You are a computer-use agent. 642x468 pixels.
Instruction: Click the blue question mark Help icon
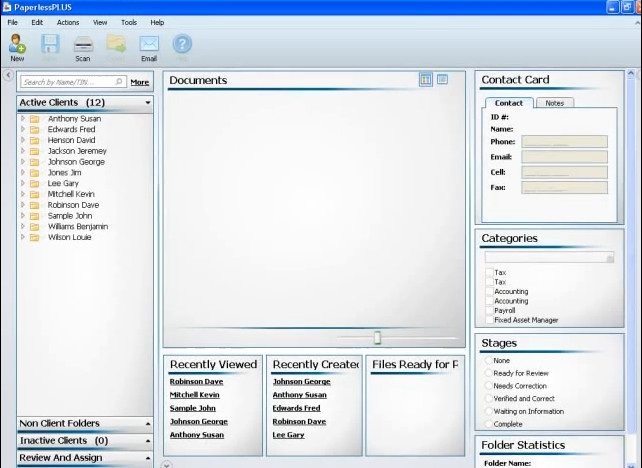click(182, 44)
